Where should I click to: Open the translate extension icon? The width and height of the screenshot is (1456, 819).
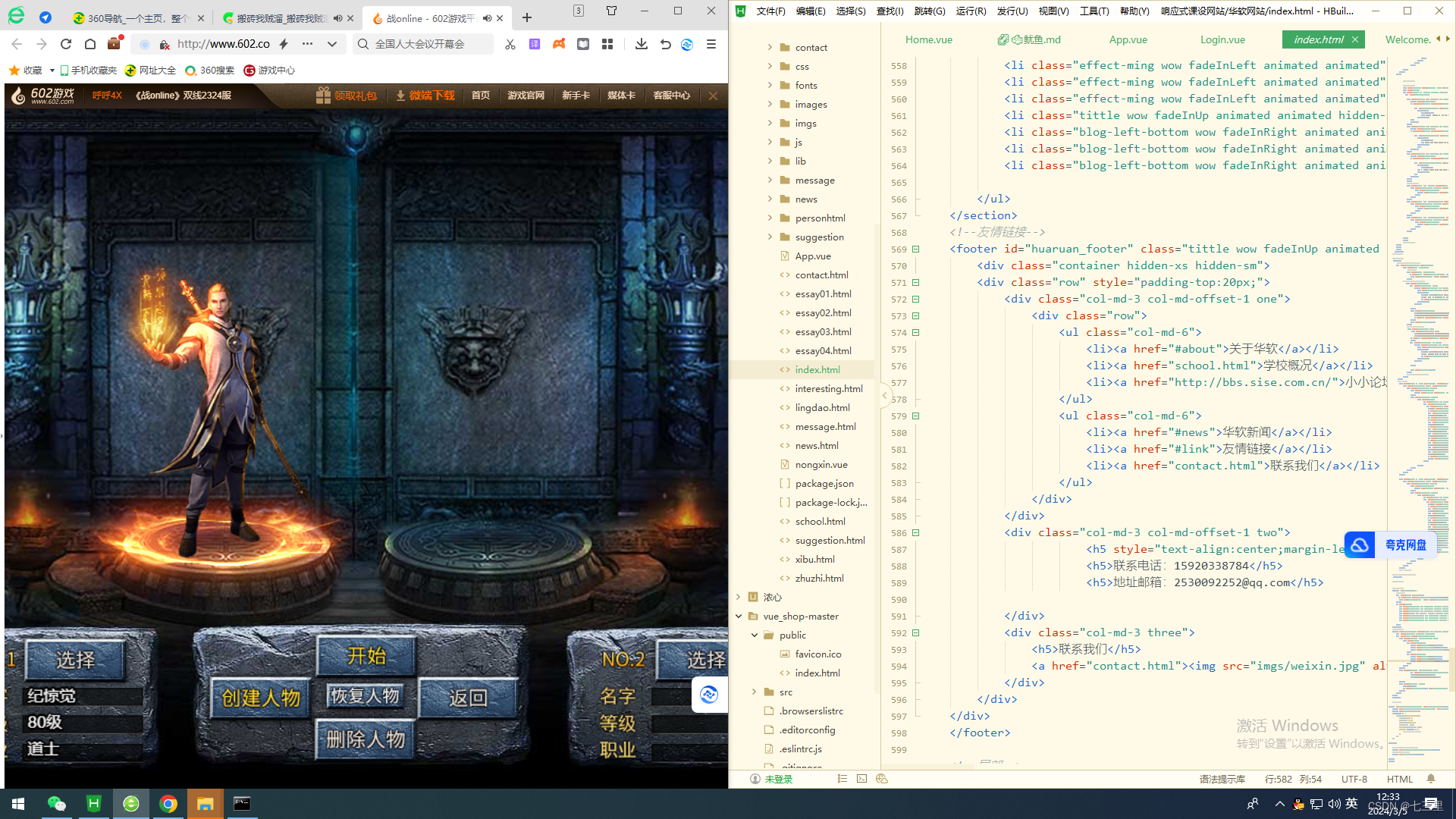point(535,44)
